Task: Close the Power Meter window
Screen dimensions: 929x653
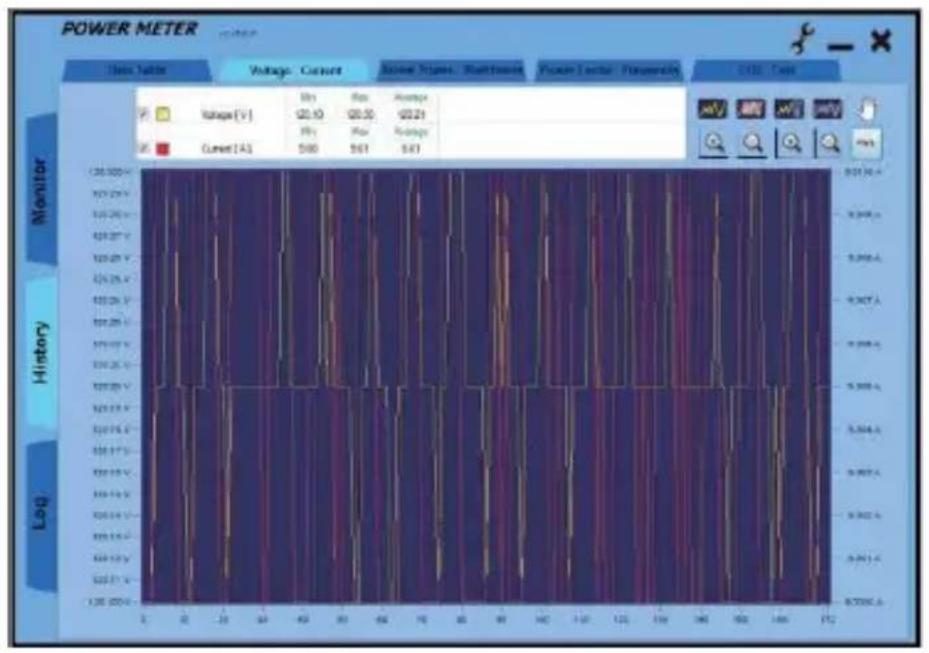Action: click(881, 40)
